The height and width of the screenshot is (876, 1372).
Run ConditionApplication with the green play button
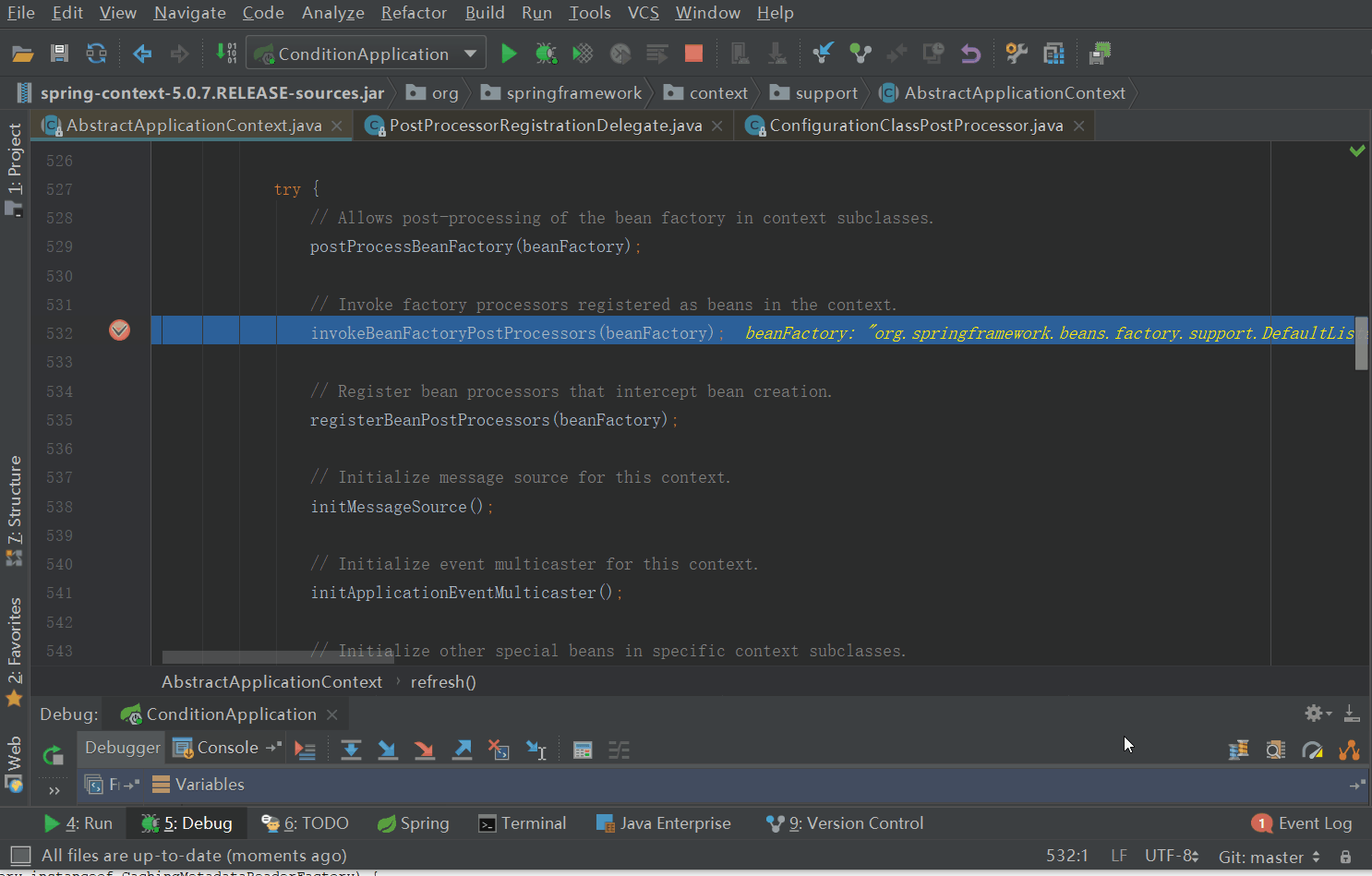pos(508,54)
